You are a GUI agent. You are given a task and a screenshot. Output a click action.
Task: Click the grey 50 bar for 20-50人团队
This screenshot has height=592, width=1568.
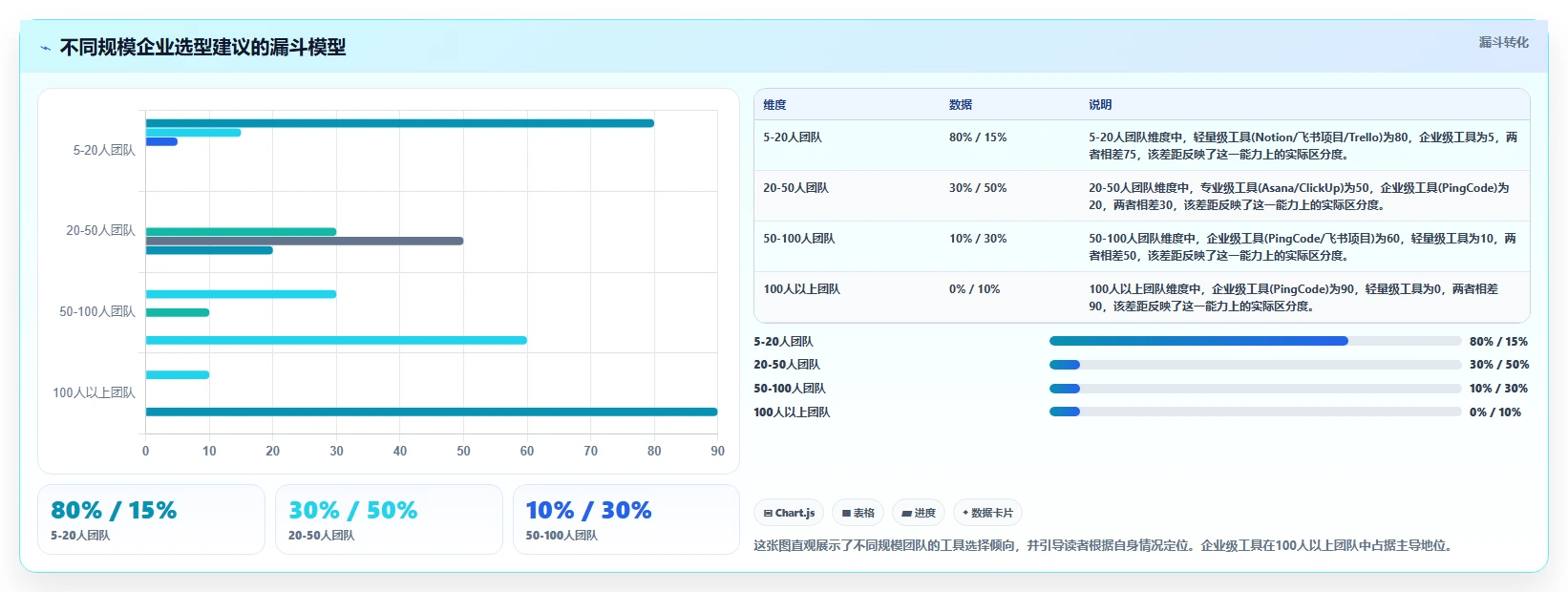coord(305,241)
